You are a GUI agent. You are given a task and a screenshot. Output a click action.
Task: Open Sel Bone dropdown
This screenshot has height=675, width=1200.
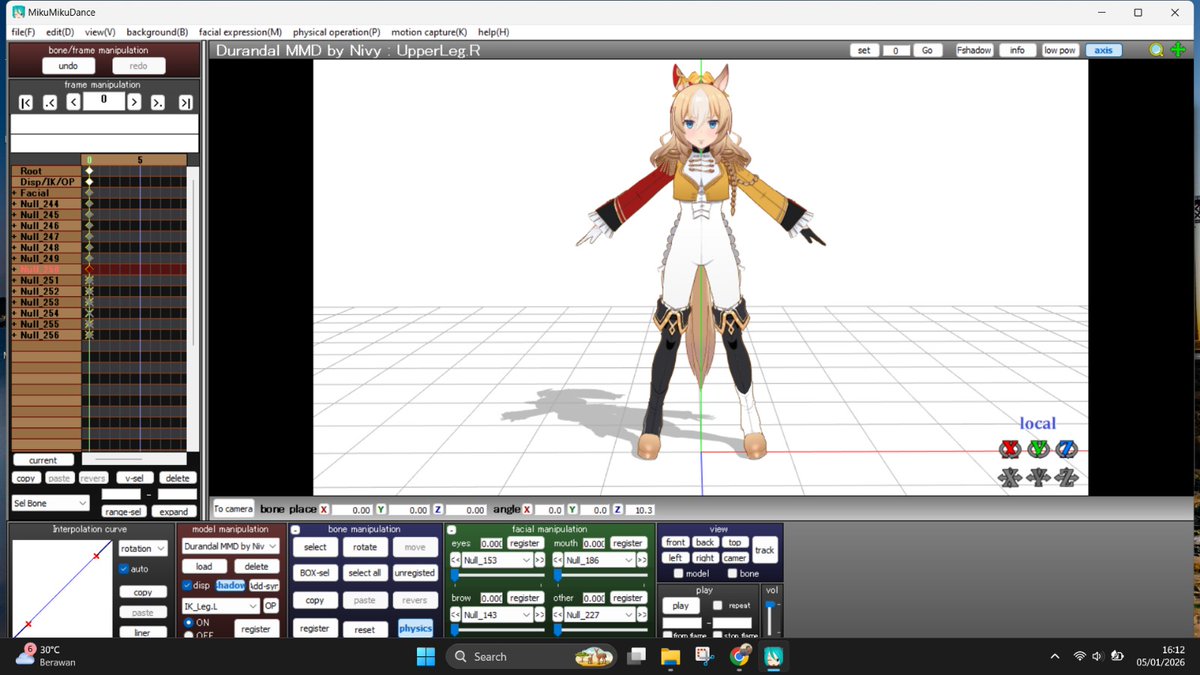(x=50, y=503)
